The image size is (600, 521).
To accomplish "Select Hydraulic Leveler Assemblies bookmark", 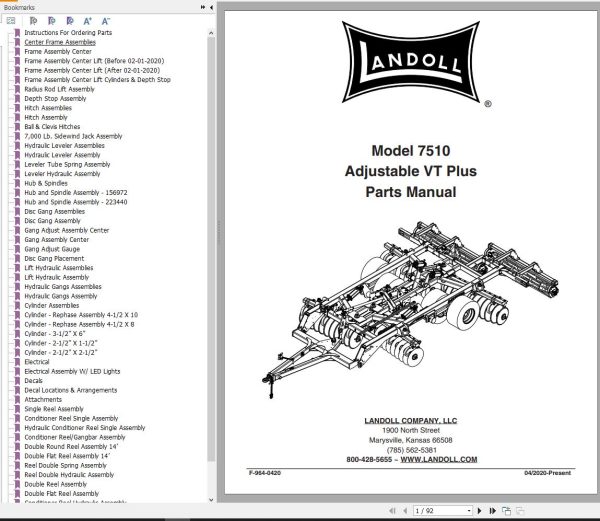I will coord(64,145).
